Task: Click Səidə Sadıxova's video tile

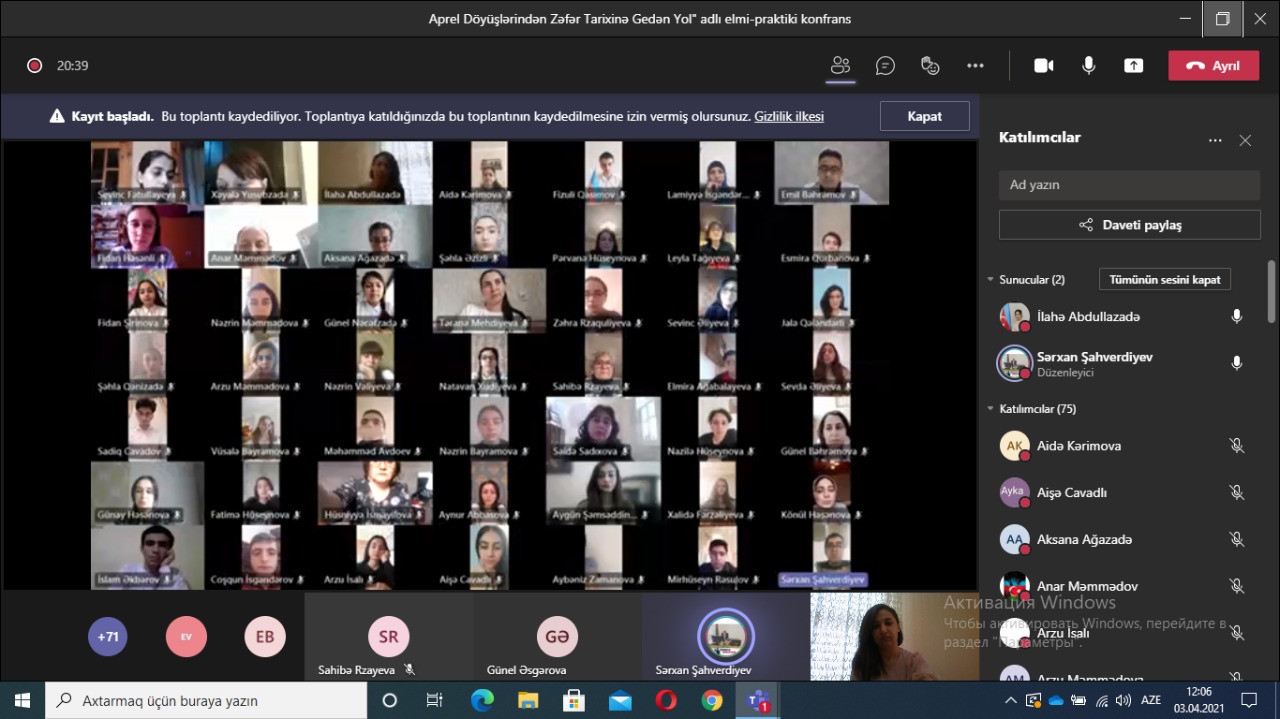Action: click(604, 429)
